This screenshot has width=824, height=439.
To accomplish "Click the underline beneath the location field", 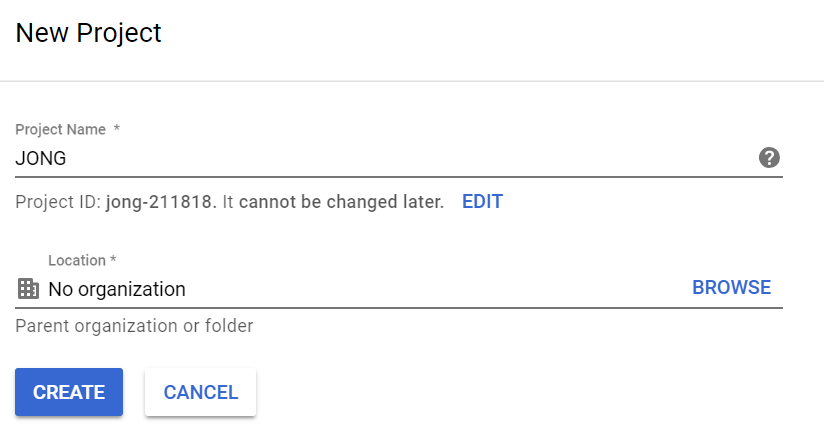I will pos(399,308).
